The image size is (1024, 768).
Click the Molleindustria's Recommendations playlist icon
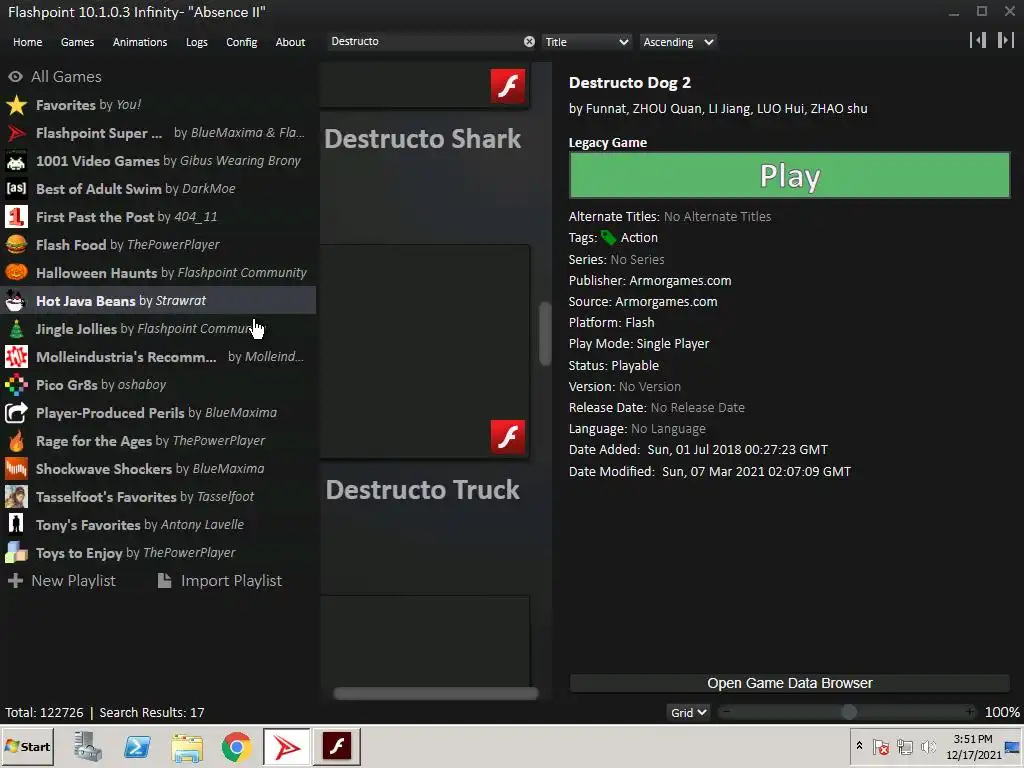16,357
